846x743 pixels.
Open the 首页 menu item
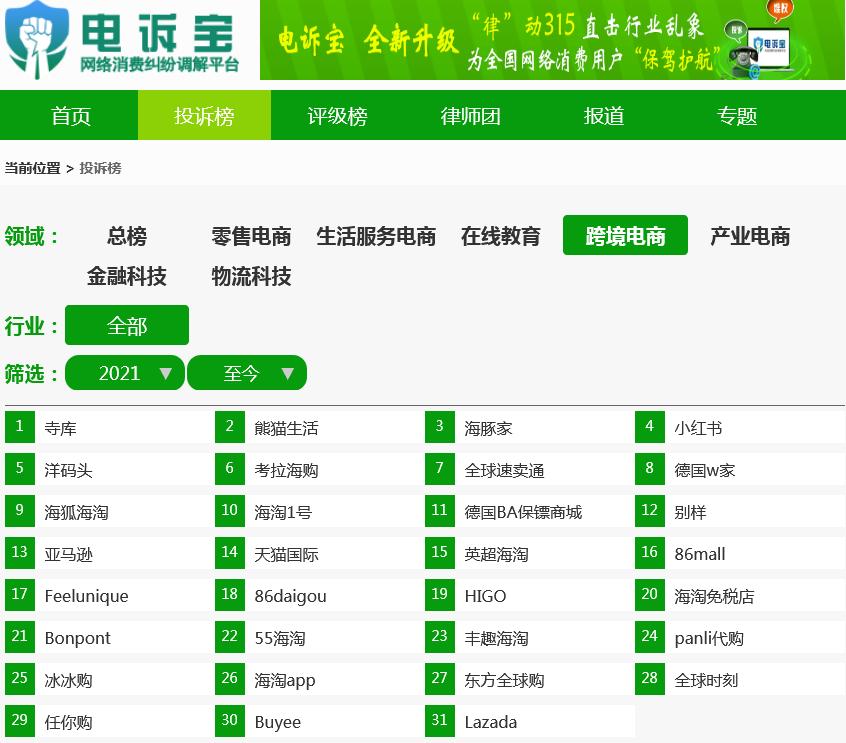(x=71, y=115)
